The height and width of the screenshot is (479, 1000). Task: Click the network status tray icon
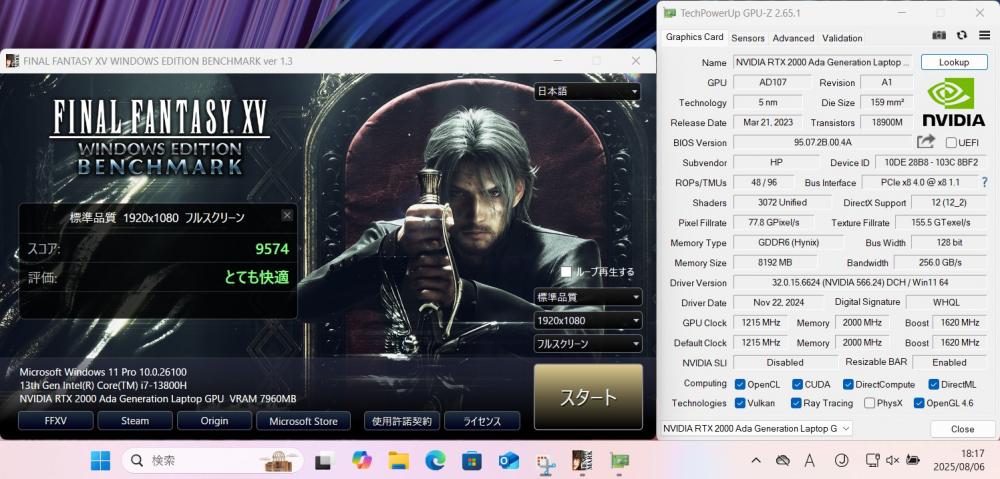click(872, 460)
